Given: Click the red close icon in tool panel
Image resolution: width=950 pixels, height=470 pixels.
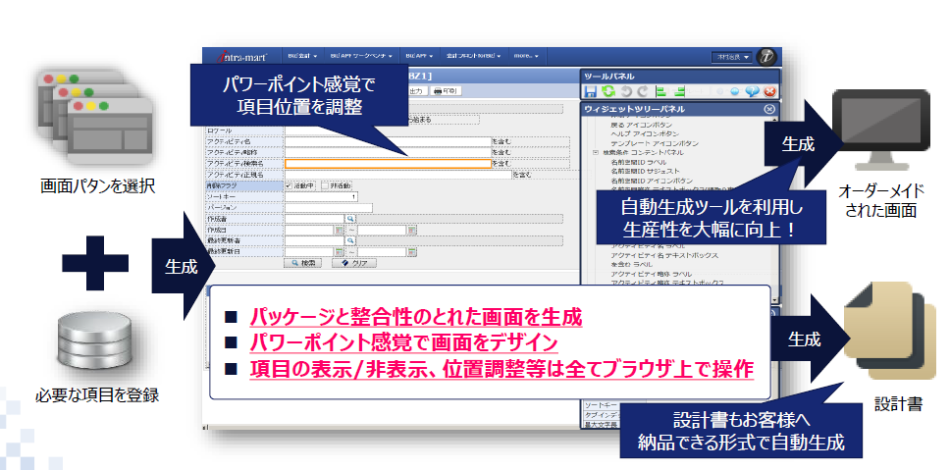Looking at the screenshot, I should [770, 91].
